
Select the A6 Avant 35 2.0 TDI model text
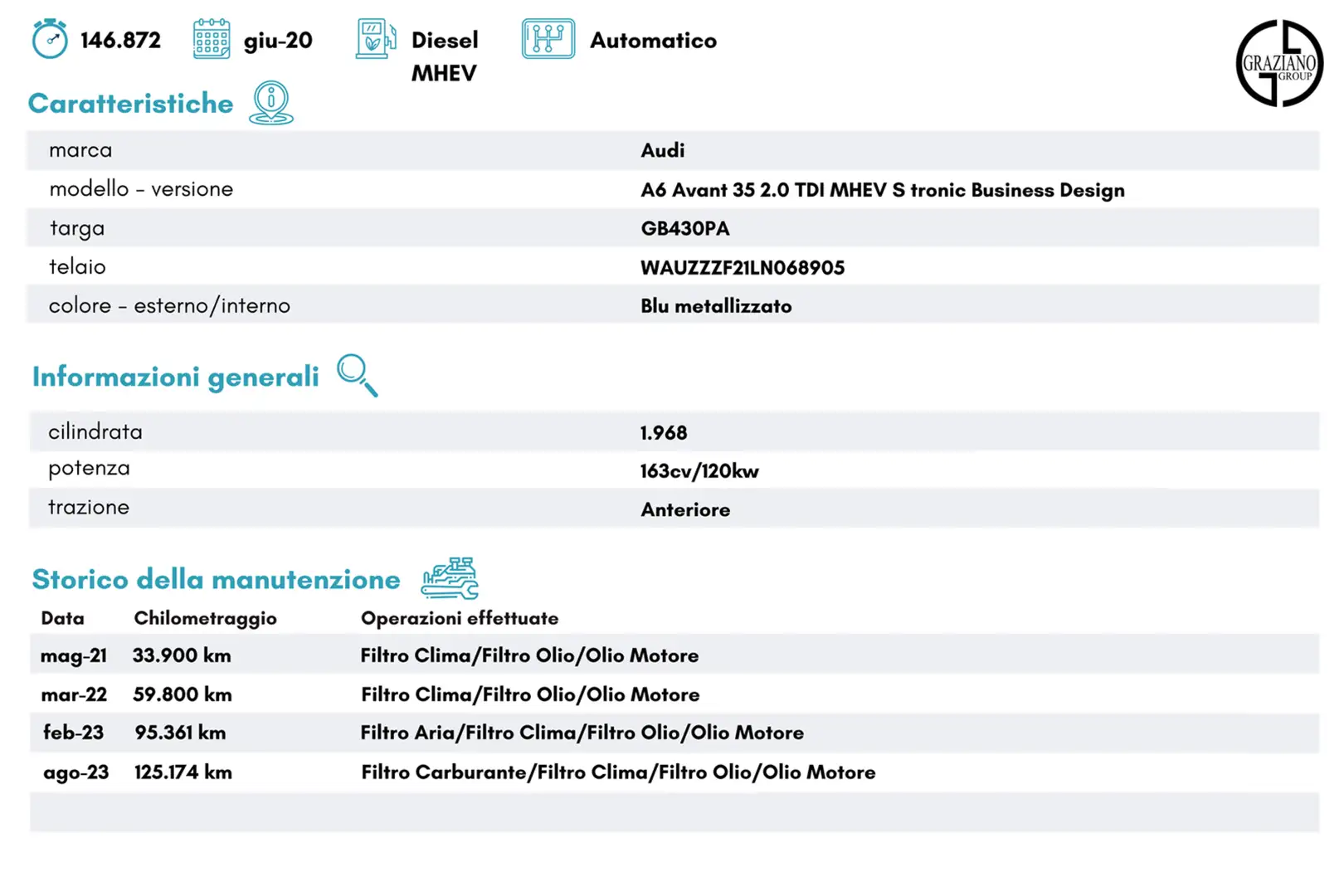tap(883, 190)
